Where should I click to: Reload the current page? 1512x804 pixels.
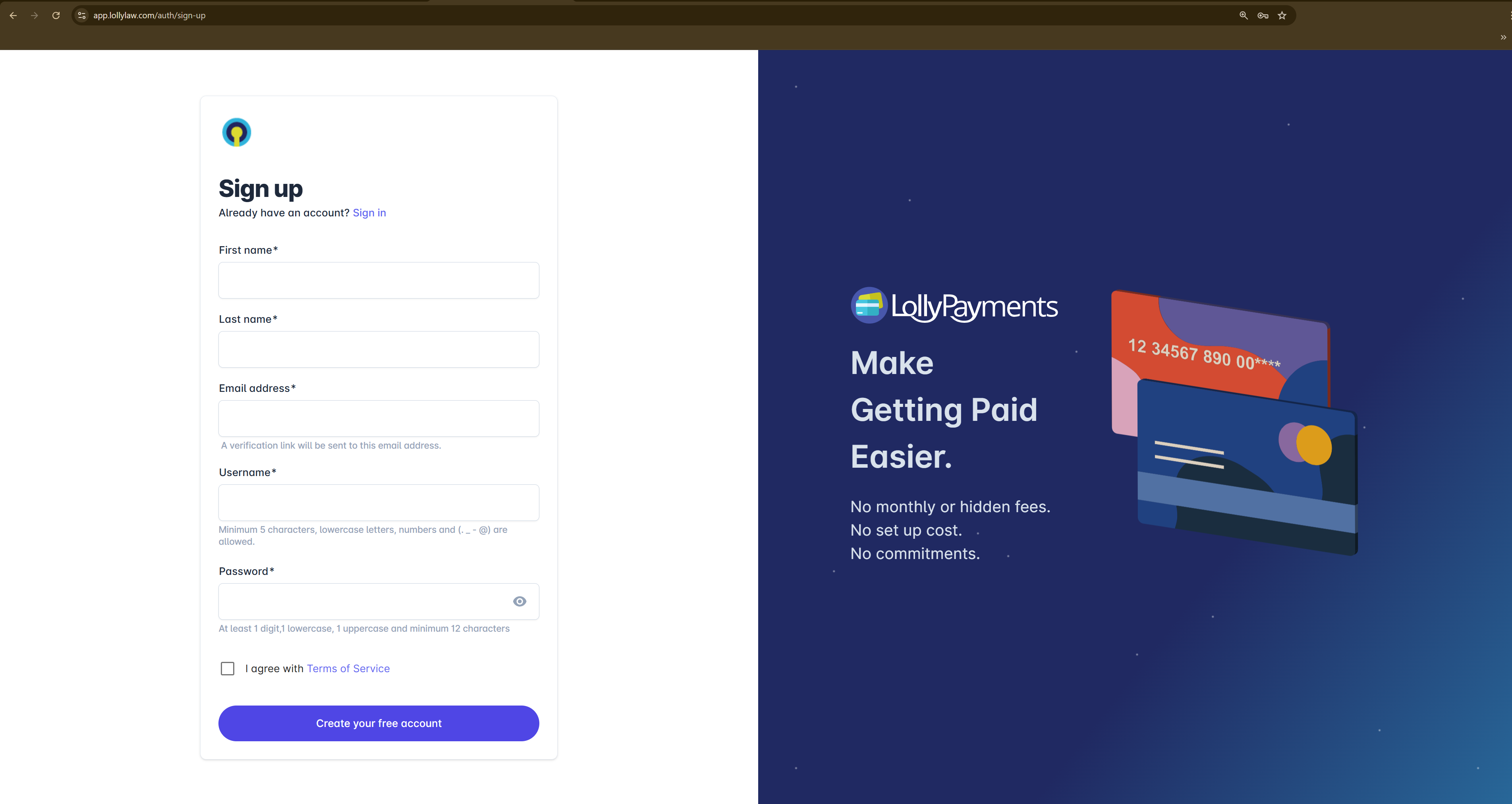click(x=56, y=15)
